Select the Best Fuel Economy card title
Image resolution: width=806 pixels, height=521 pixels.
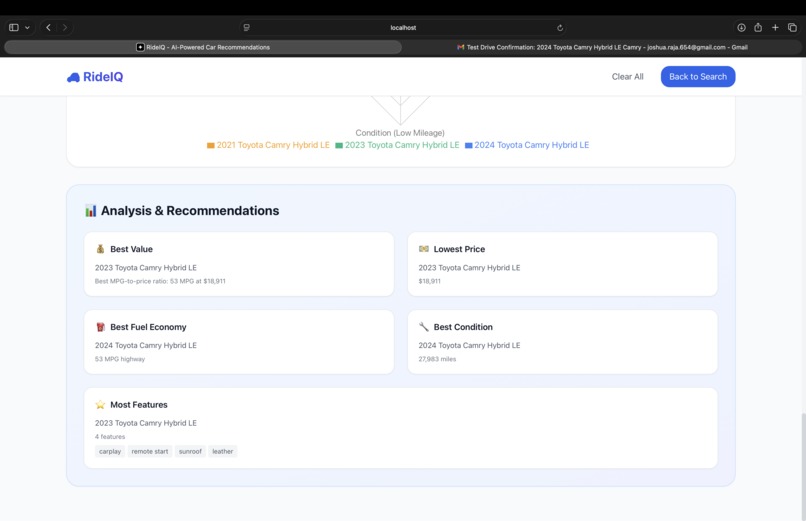click(x=148, y=327)
